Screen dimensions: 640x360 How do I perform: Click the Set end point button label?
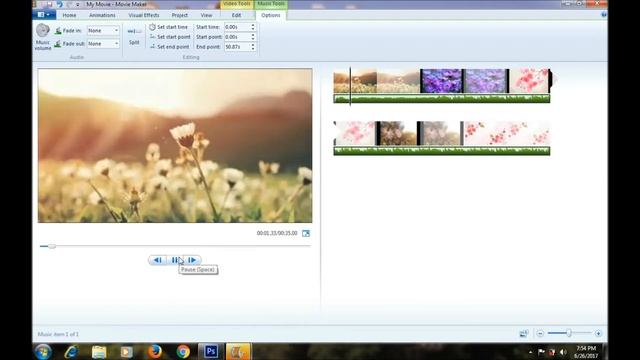point(173,47)
